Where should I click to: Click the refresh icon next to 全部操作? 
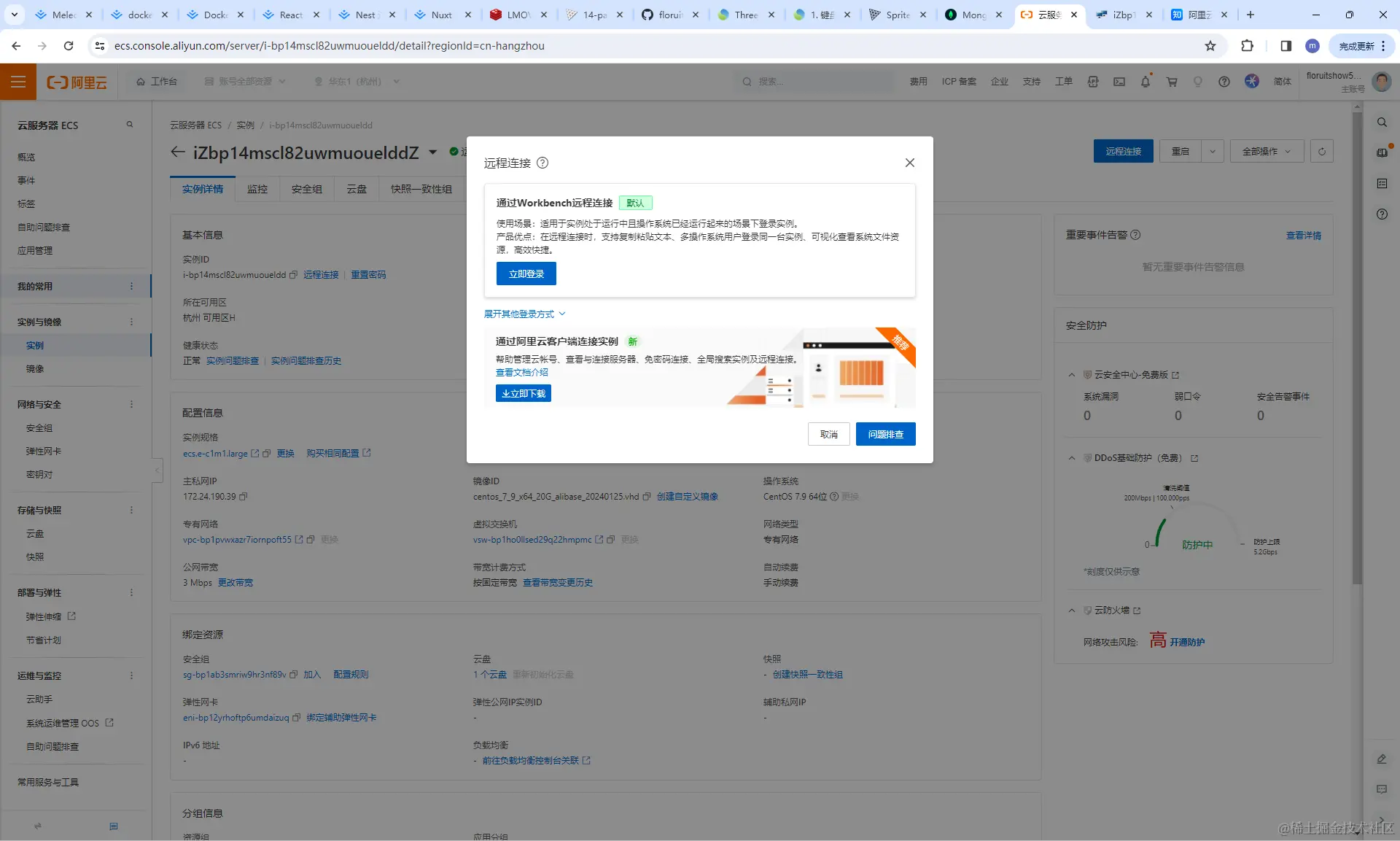click(1321, 151)
